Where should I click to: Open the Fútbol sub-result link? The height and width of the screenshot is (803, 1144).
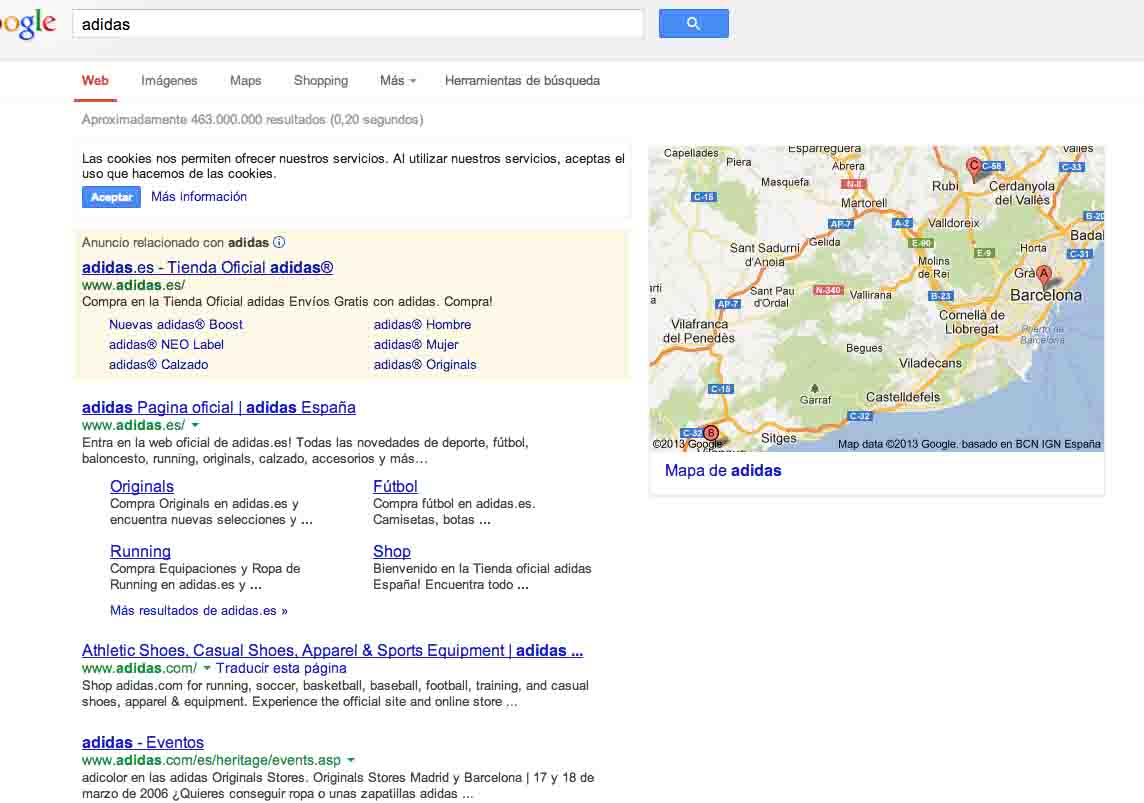click(x=395, y=486)
